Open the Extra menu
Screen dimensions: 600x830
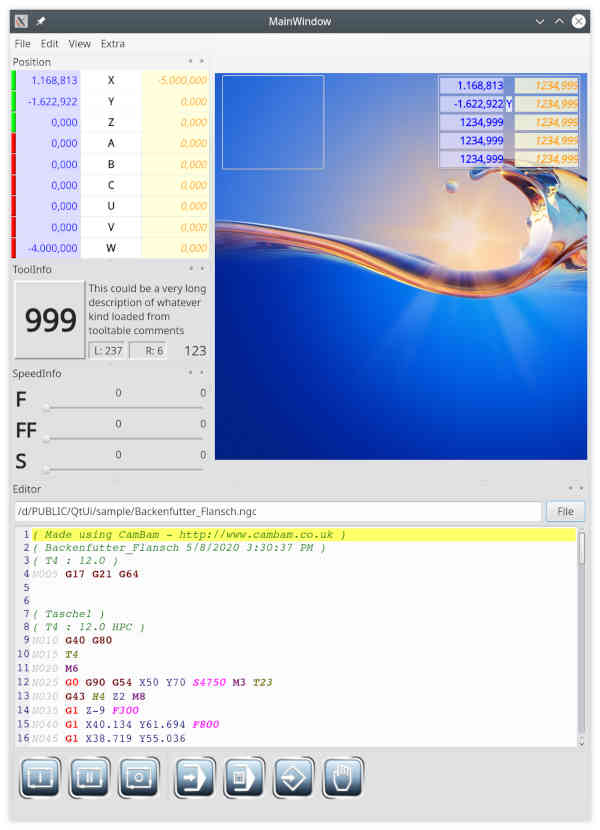coord(113,44)
